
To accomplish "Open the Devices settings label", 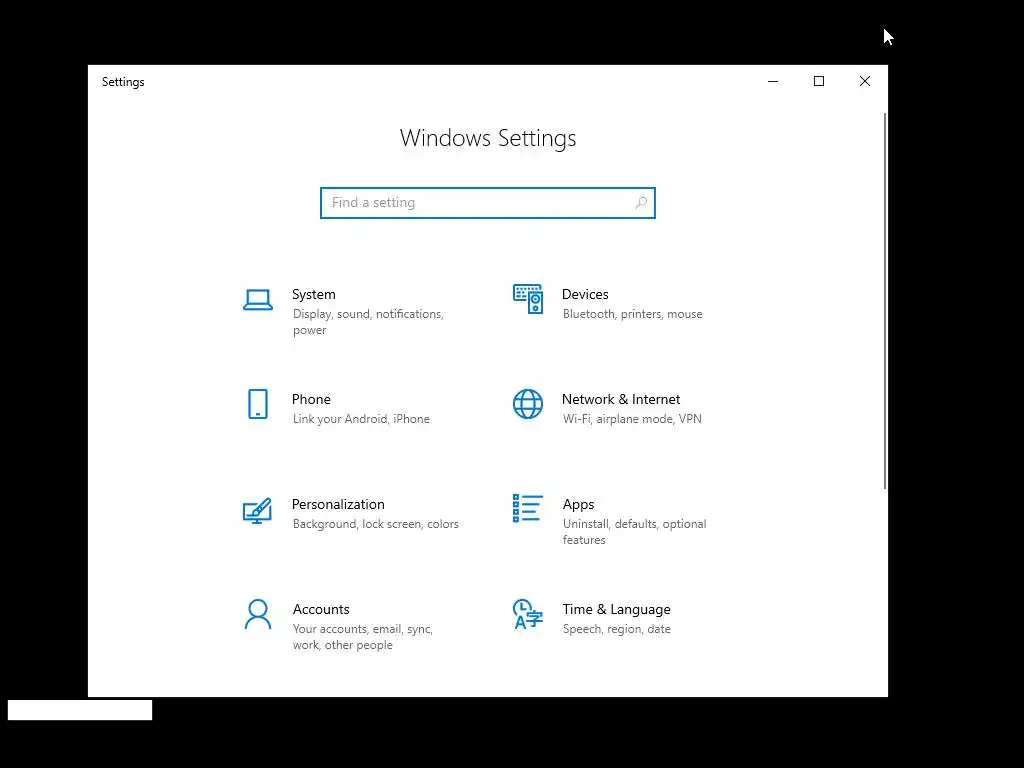I will coord(585,295).
